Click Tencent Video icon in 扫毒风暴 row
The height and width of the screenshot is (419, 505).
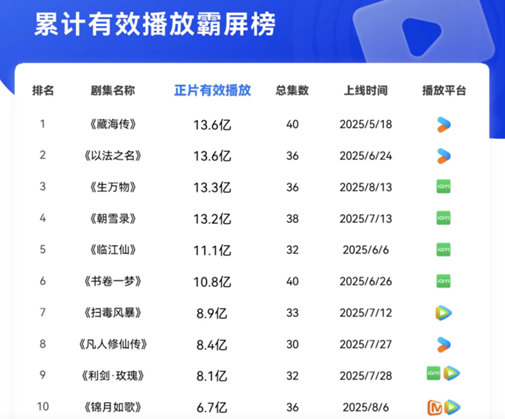click(444, 313)
